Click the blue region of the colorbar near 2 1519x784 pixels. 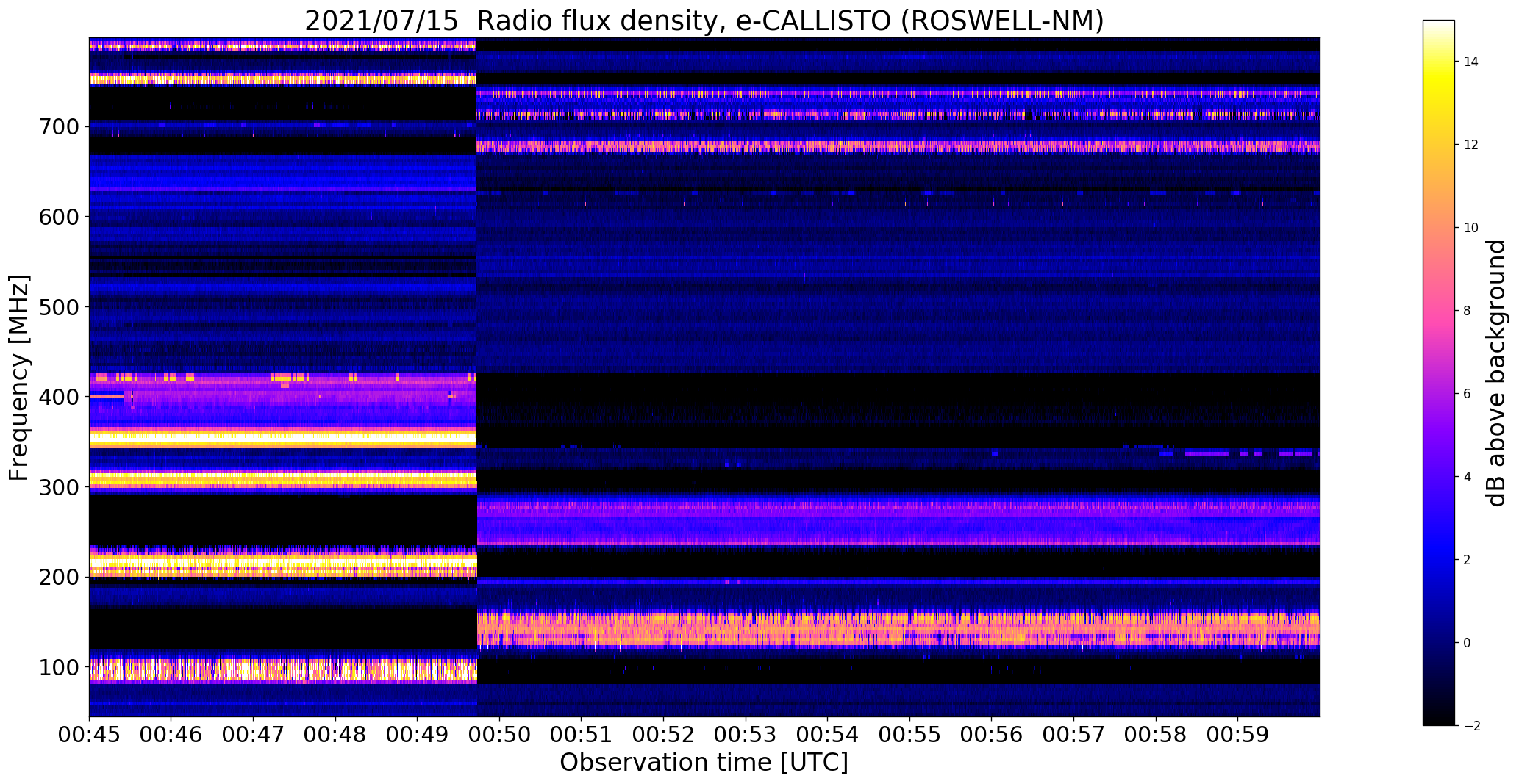point(1438,560)
